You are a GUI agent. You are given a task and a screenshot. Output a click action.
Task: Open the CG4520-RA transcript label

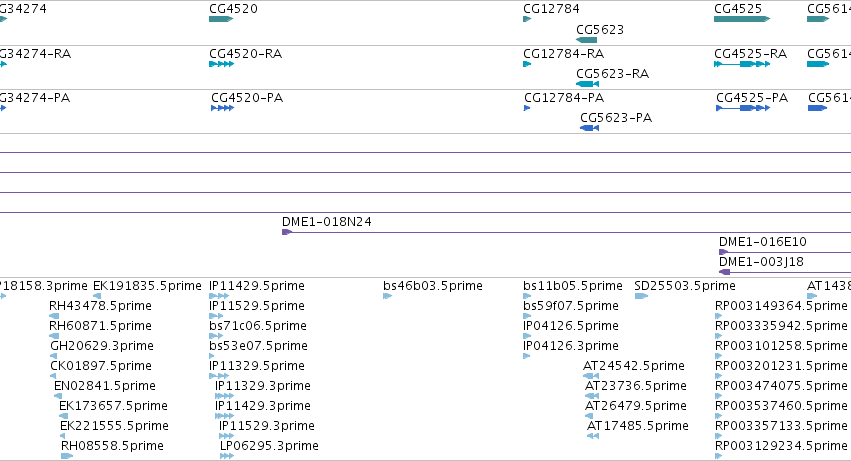(x=245, y=54)
